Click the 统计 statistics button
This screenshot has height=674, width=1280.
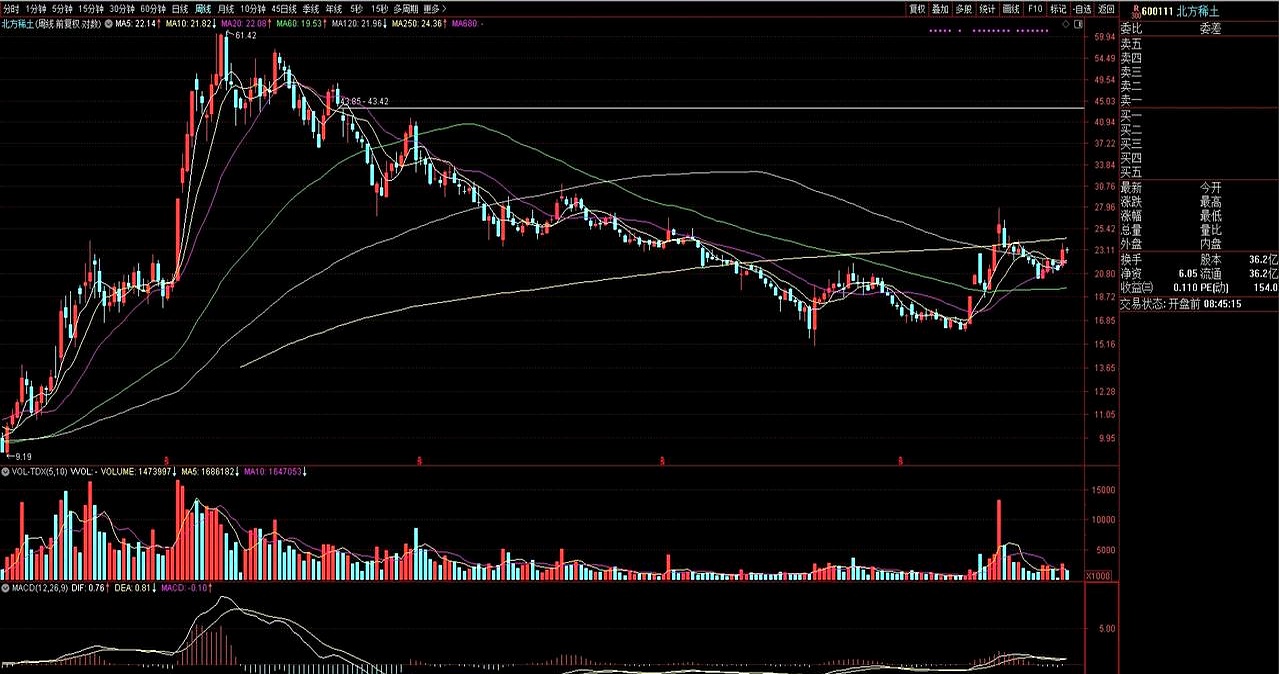coord(987,8)
